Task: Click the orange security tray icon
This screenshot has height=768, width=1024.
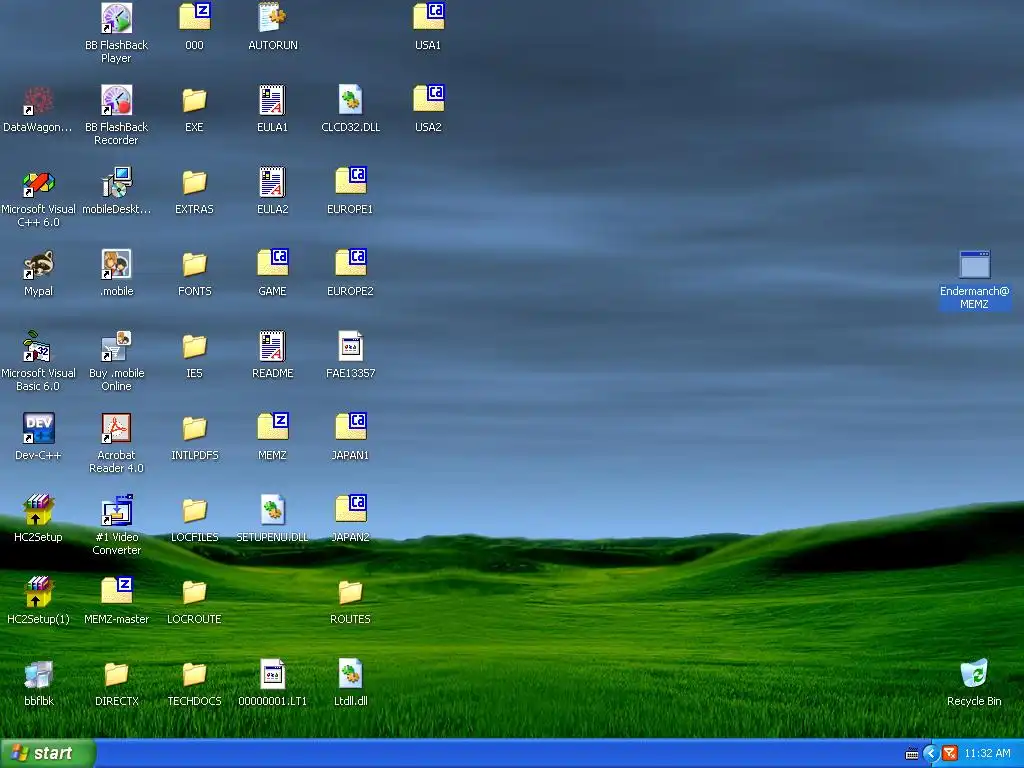Action: click(950, 754)
